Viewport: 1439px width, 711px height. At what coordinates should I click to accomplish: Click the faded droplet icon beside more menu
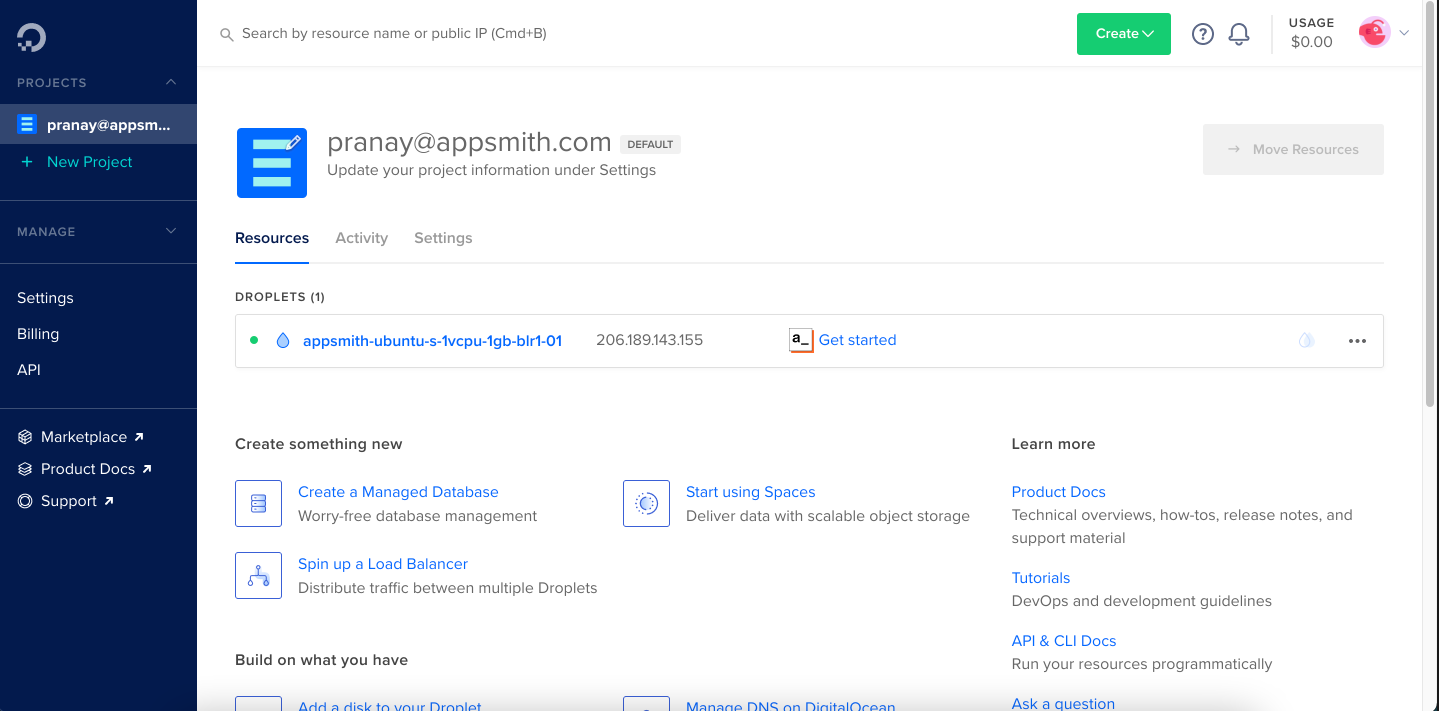pos(1306,341)
